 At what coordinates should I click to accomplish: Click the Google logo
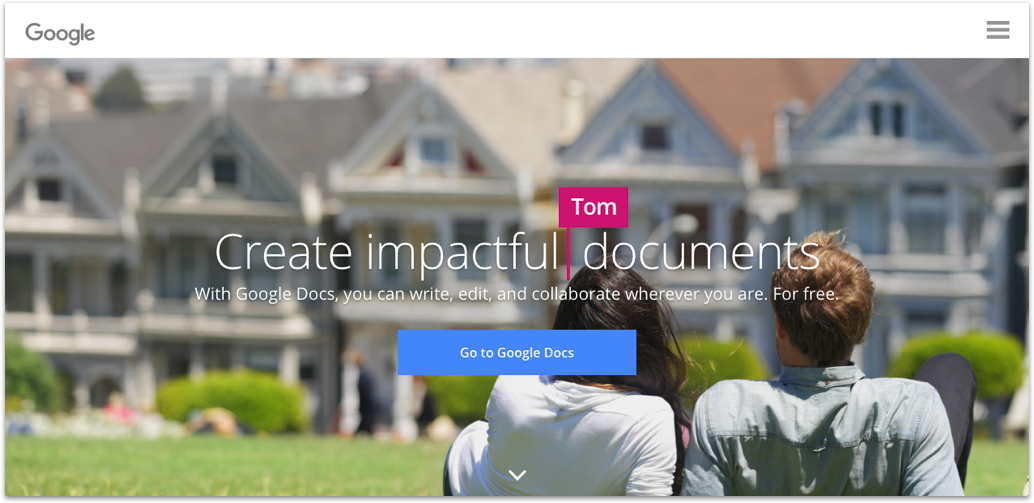tap(60, 33)
